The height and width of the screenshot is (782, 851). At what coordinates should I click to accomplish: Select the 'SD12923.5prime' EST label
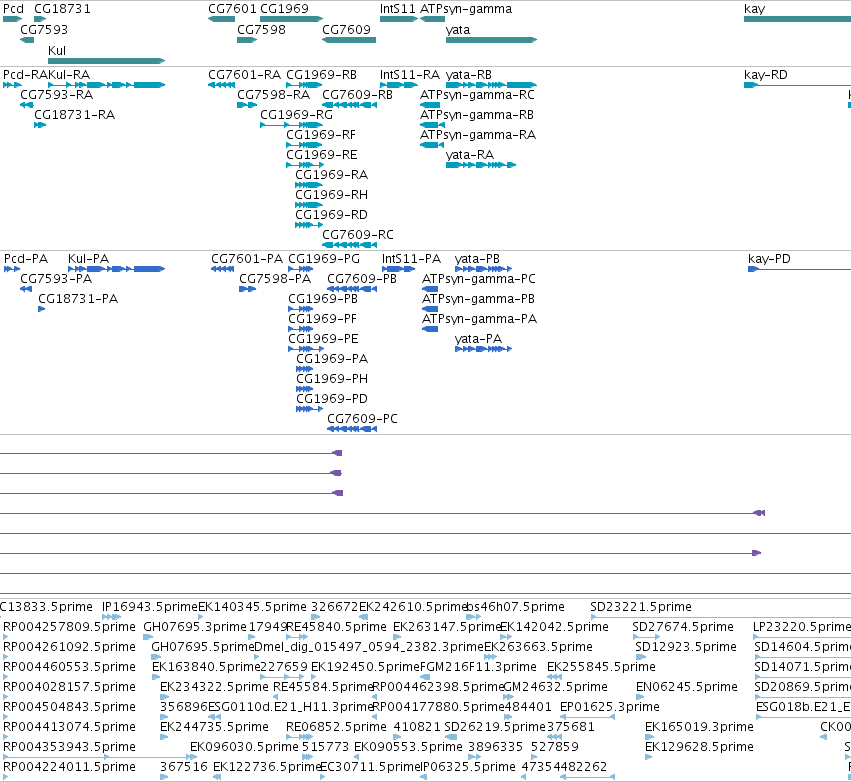[686, 647]
